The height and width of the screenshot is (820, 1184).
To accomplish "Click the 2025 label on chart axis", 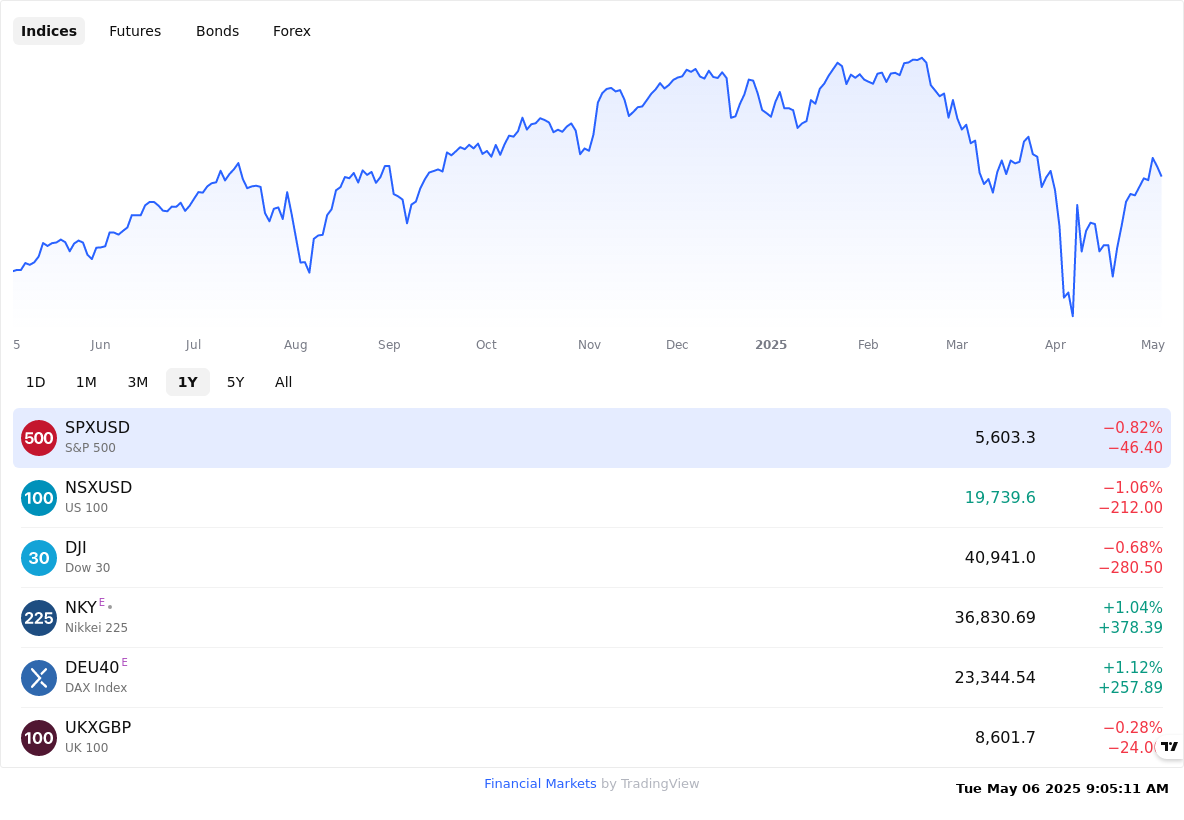I will pos(771,344).
